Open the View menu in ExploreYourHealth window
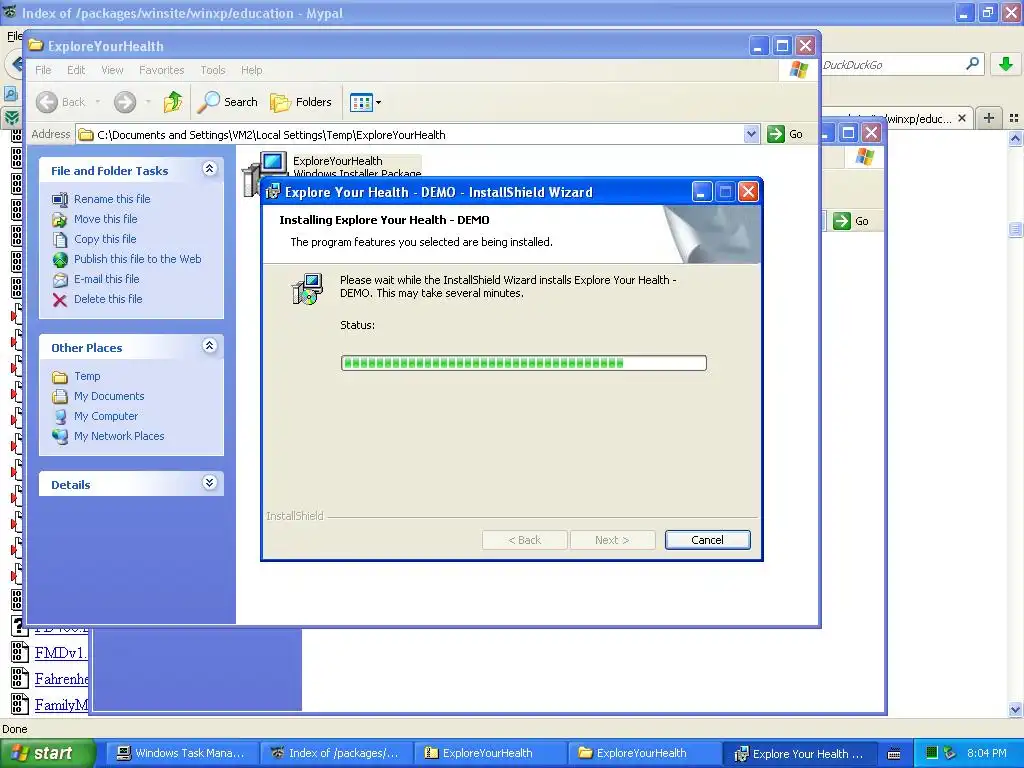The width and height of the screenshot is (1024, 768). pyautogui.click(x=112, y=70)
